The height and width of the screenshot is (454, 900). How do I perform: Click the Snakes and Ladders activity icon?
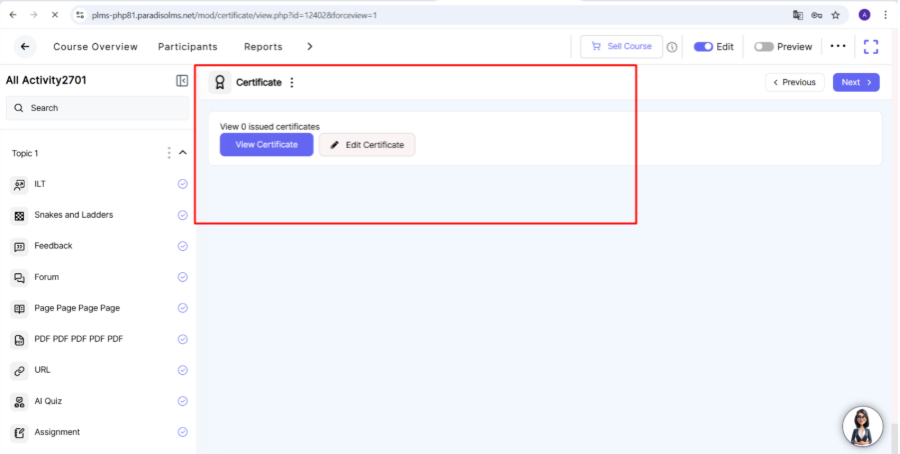point(19,215)
